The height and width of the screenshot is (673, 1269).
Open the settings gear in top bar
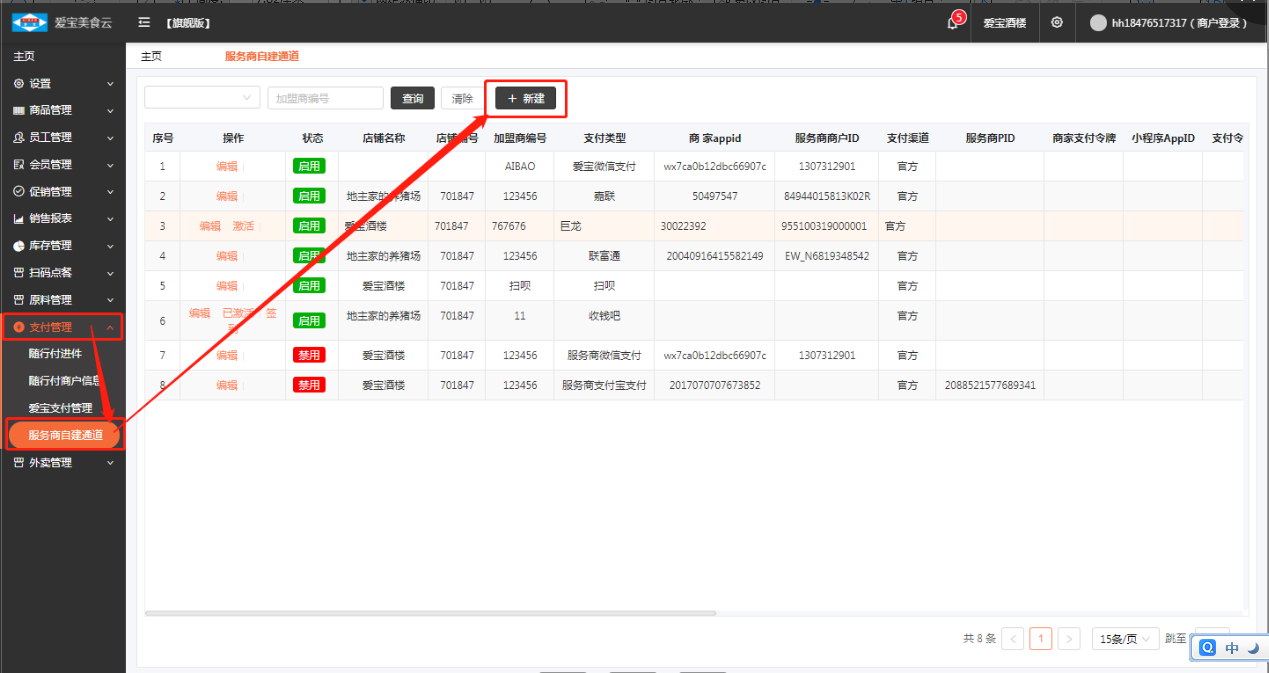point(1057,22)
